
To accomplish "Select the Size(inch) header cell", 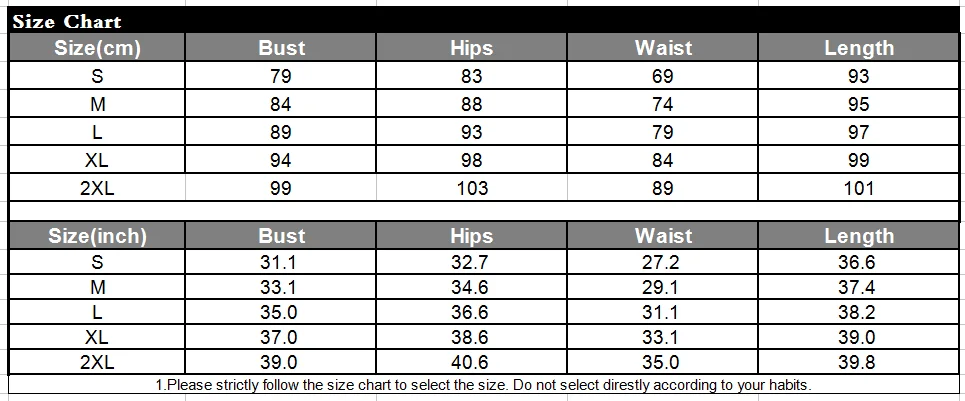I will pyautogui.click(x=97, y=236).
